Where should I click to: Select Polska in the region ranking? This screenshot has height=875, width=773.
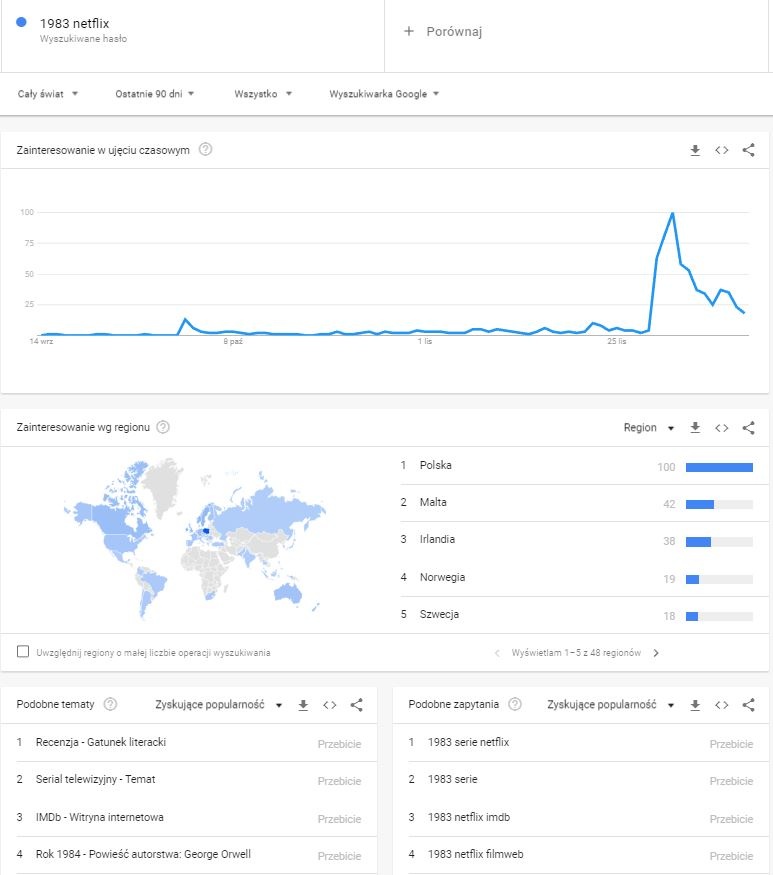coord(436,465)
